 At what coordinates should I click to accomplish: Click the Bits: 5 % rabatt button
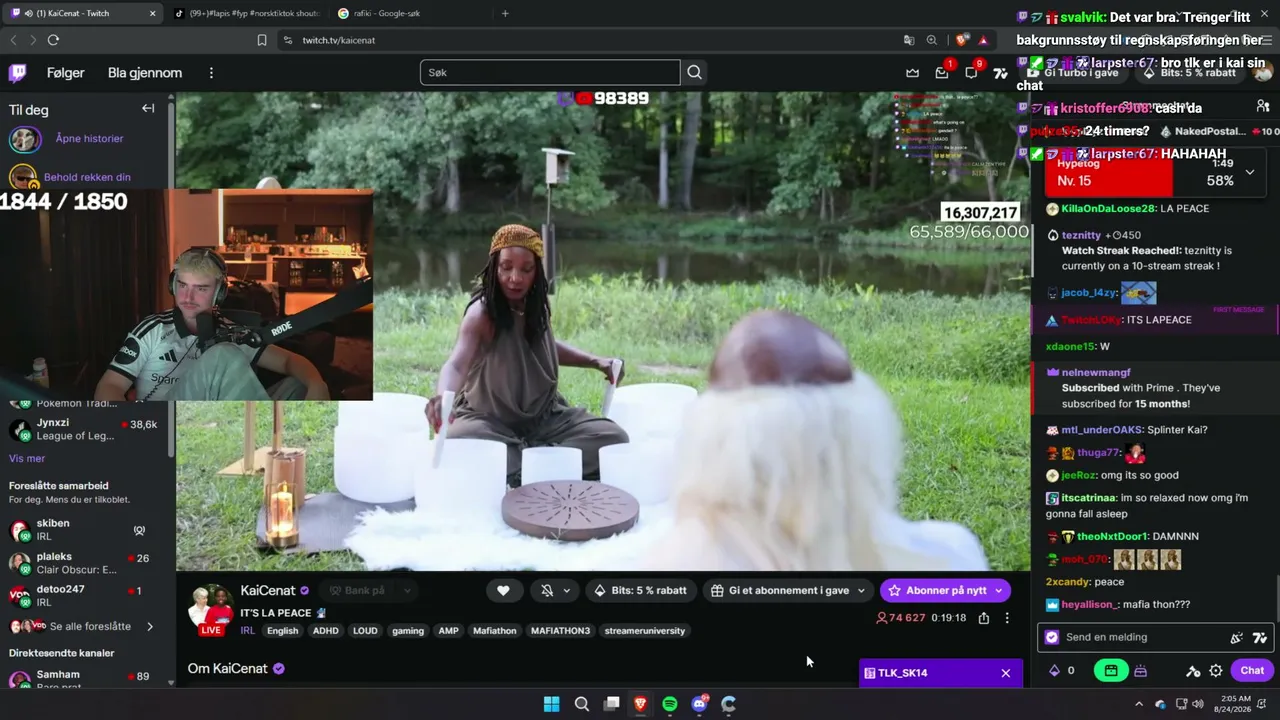641,590
